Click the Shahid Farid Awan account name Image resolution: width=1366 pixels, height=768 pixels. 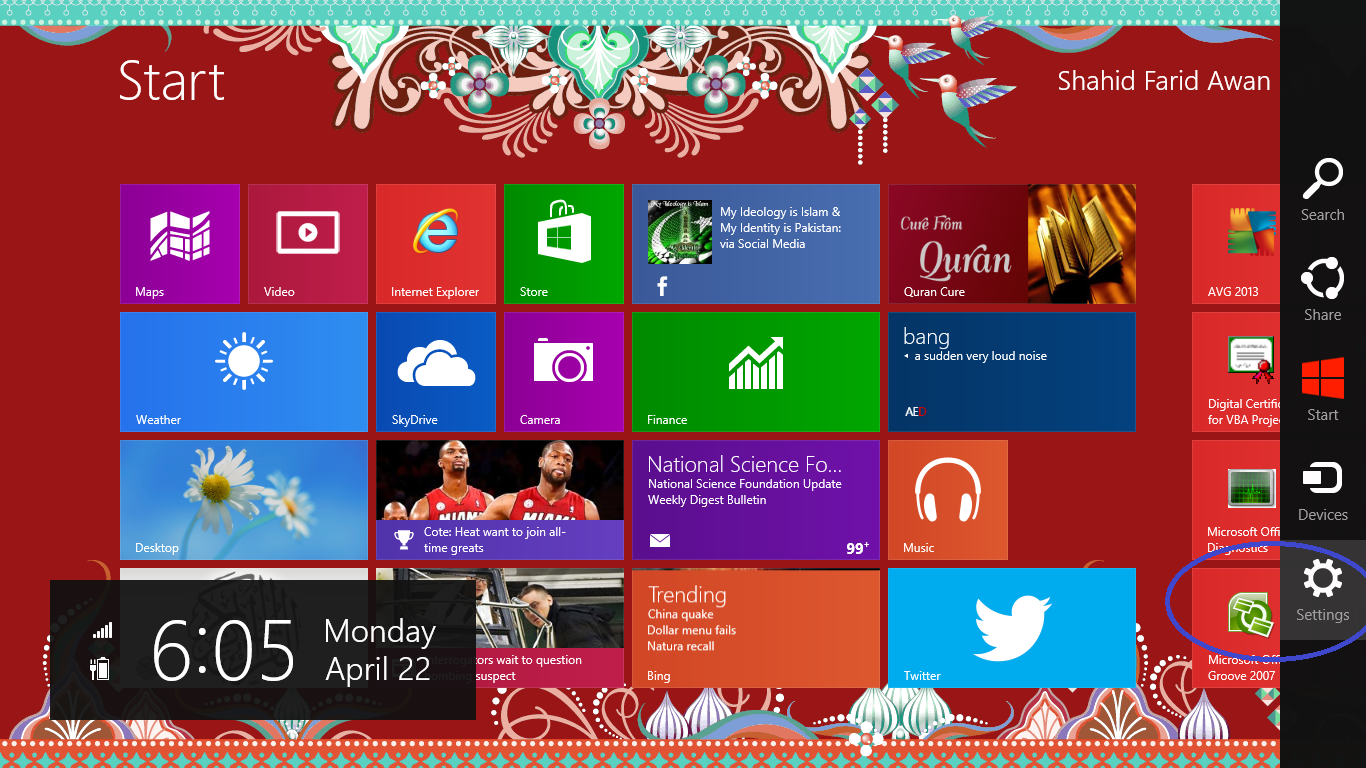click(x=1164, y=81)
